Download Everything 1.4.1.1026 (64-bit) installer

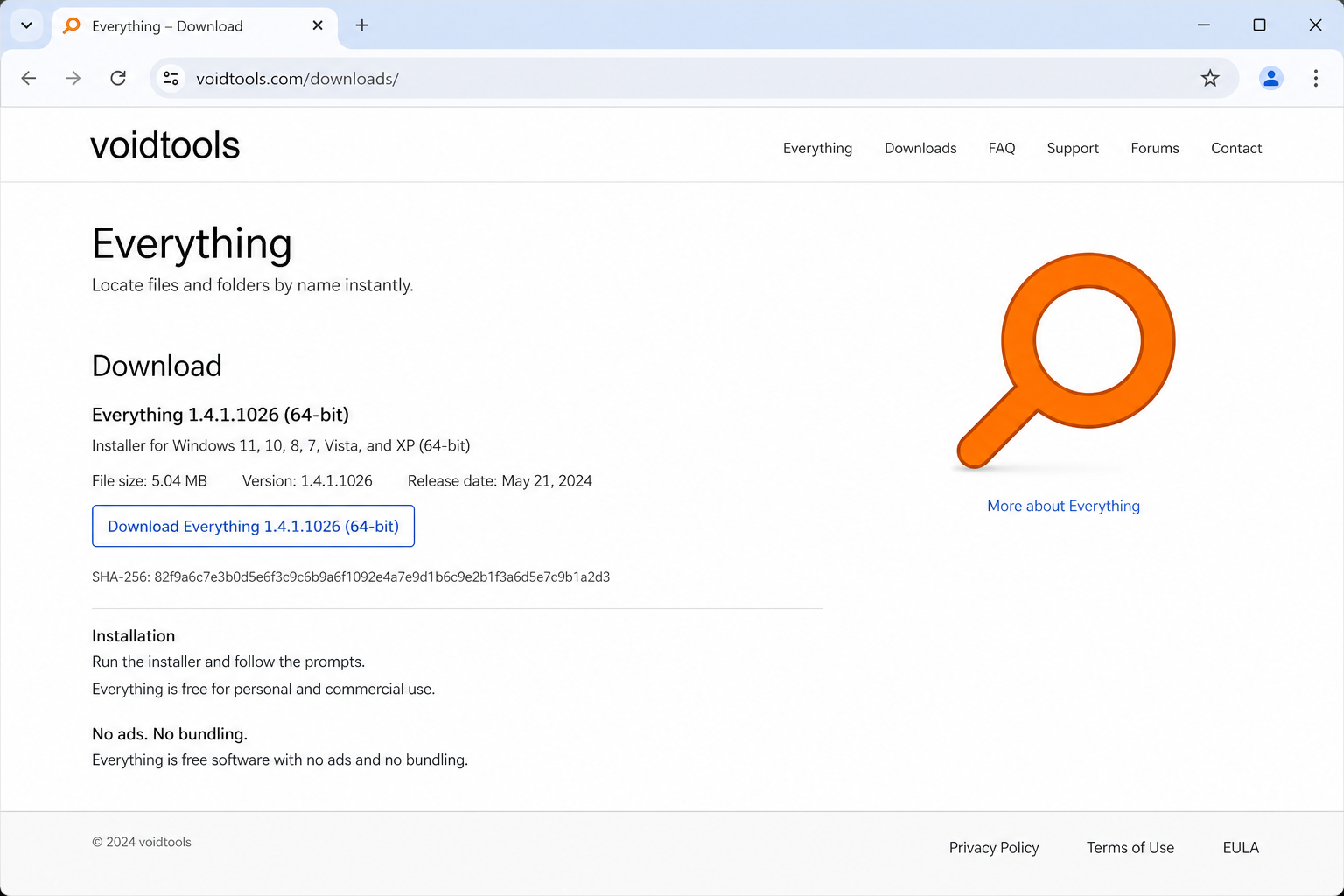[x=253, y=526]
